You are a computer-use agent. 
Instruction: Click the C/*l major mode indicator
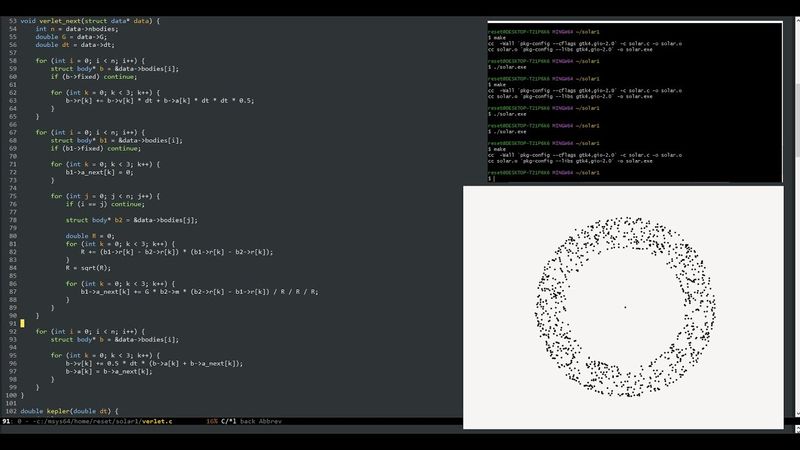(x=228, y=422)
